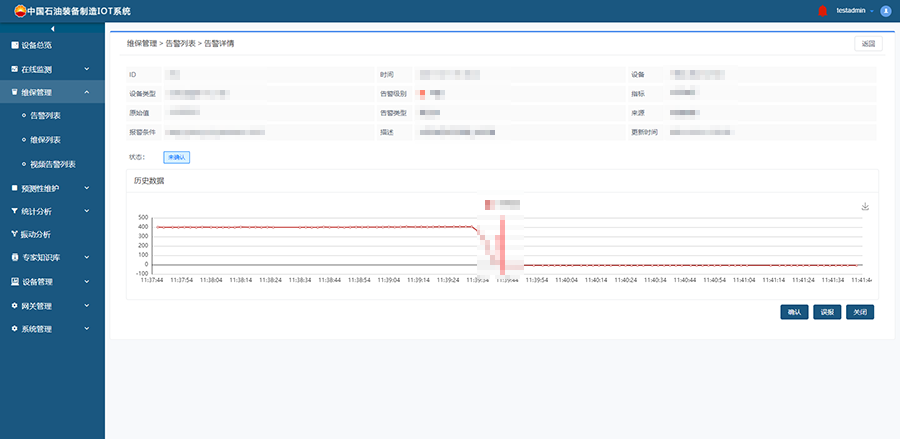Expand the 专家知识库 chevron
Screen dimensions: 900x439
(x=87, y=258)
